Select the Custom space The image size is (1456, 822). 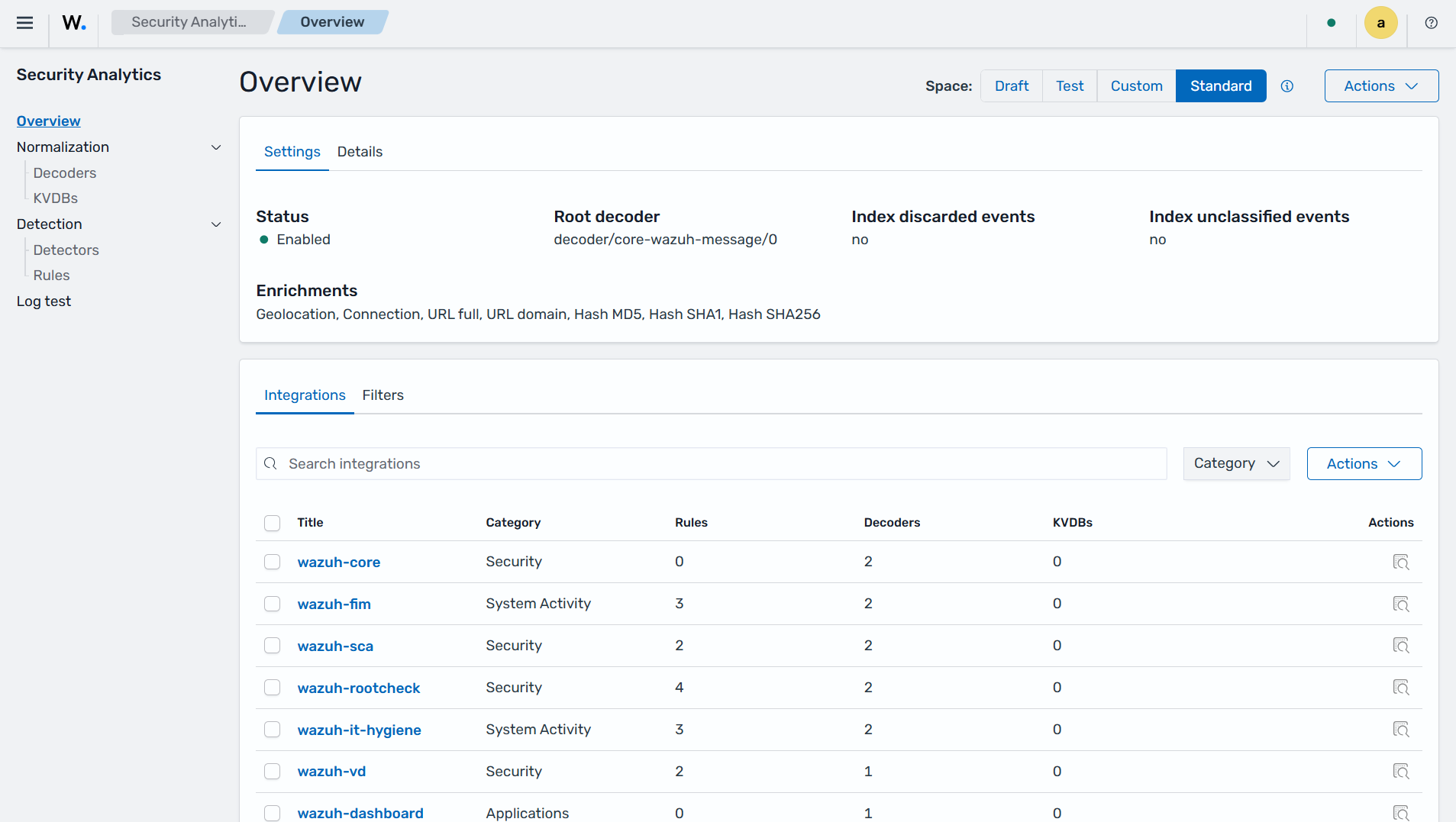click(1136, 86)
